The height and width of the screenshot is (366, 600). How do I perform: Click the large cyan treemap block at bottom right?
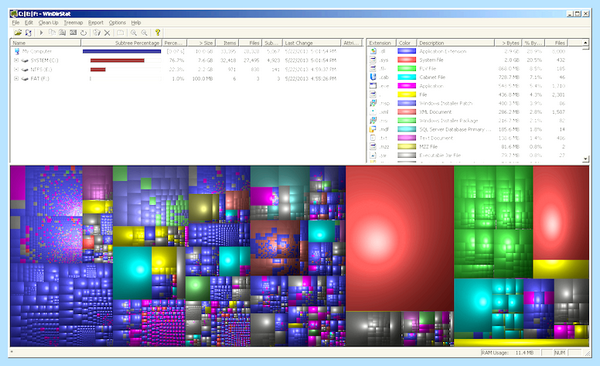tap(473, 305)
